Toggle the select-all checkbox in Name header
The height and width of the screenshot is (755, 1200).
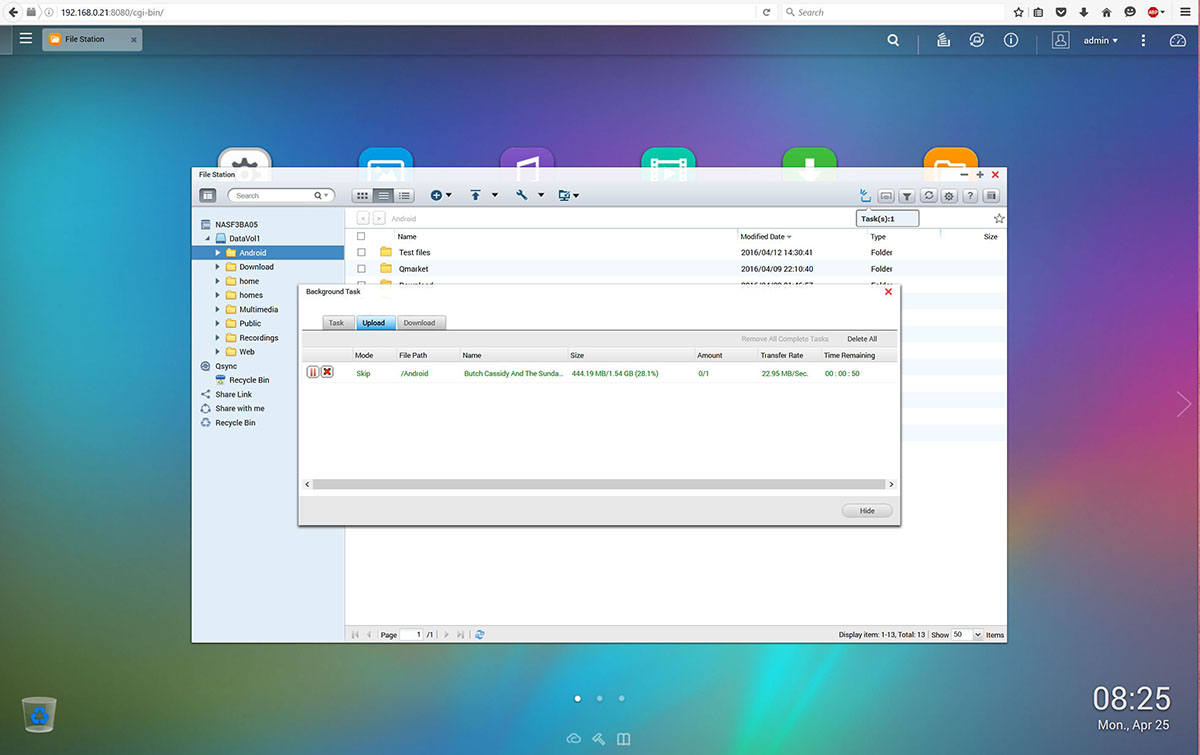pos(362,237)
